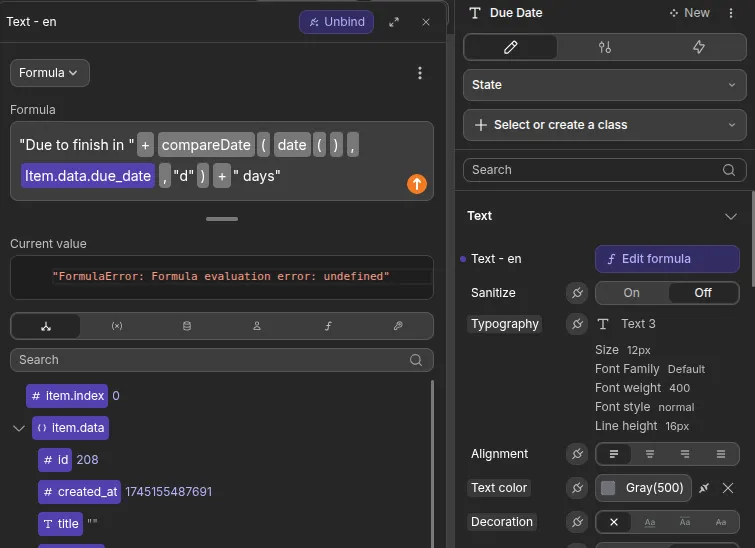Switch to the wrench tools tab
This screenshot has width=755, height=548.
pyautogui.click(x=398, y=326)
